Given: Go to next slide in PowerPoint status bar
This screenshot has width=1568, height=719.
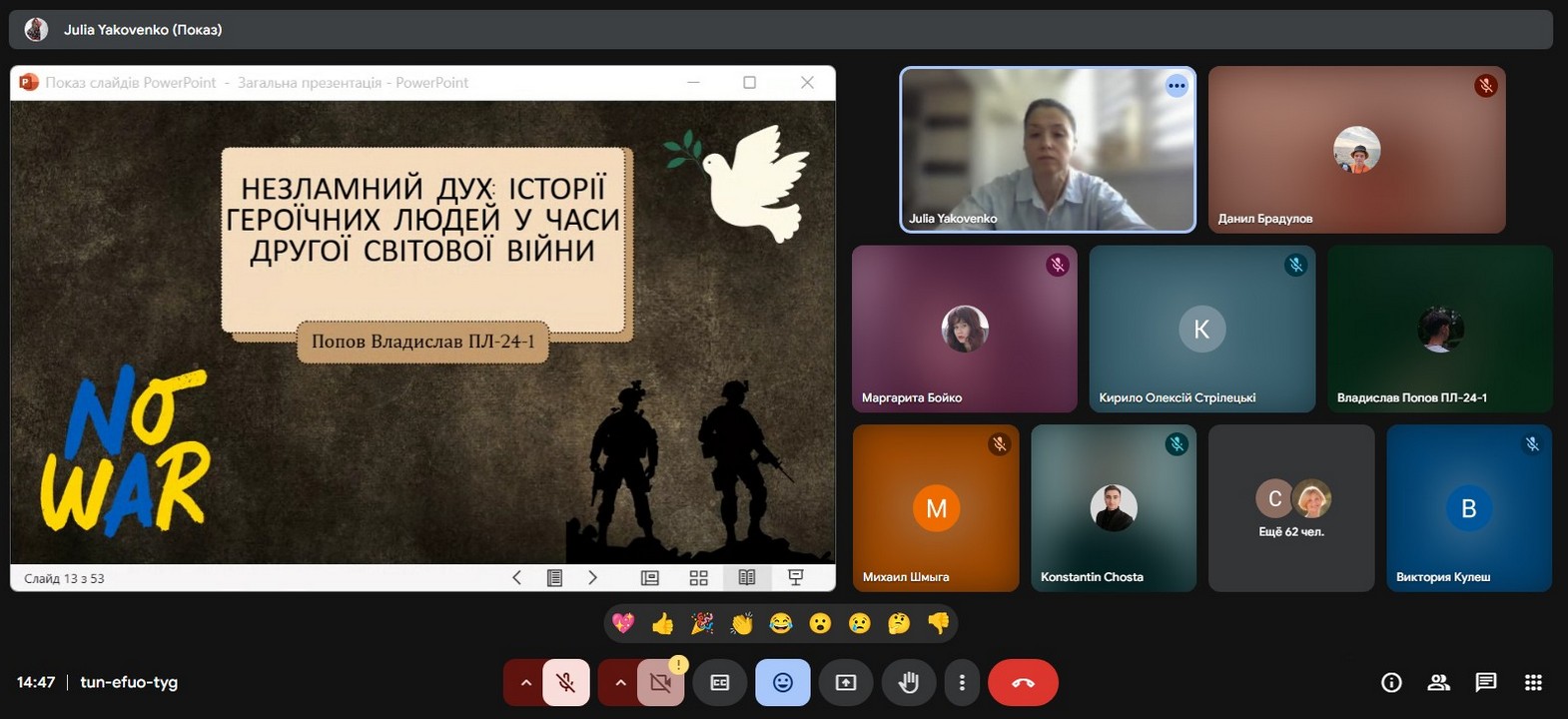Looking at the screenshot, I should click(592, 577).
